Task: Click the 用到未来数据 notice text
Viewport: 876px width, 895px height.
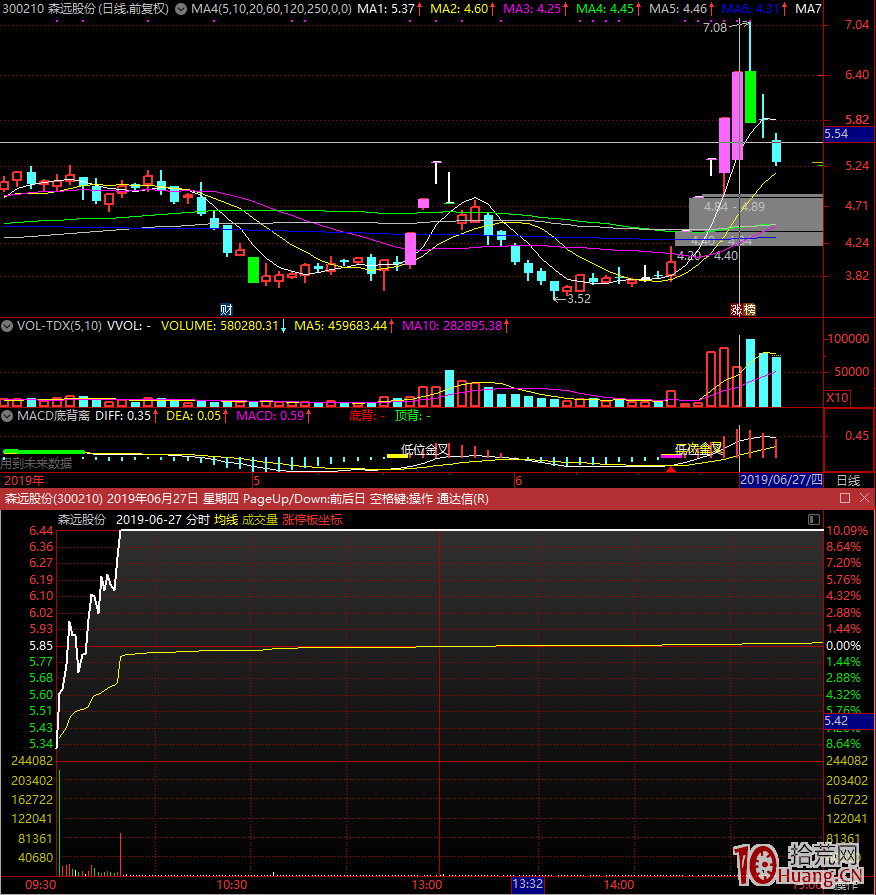Action: pos(37,463)
